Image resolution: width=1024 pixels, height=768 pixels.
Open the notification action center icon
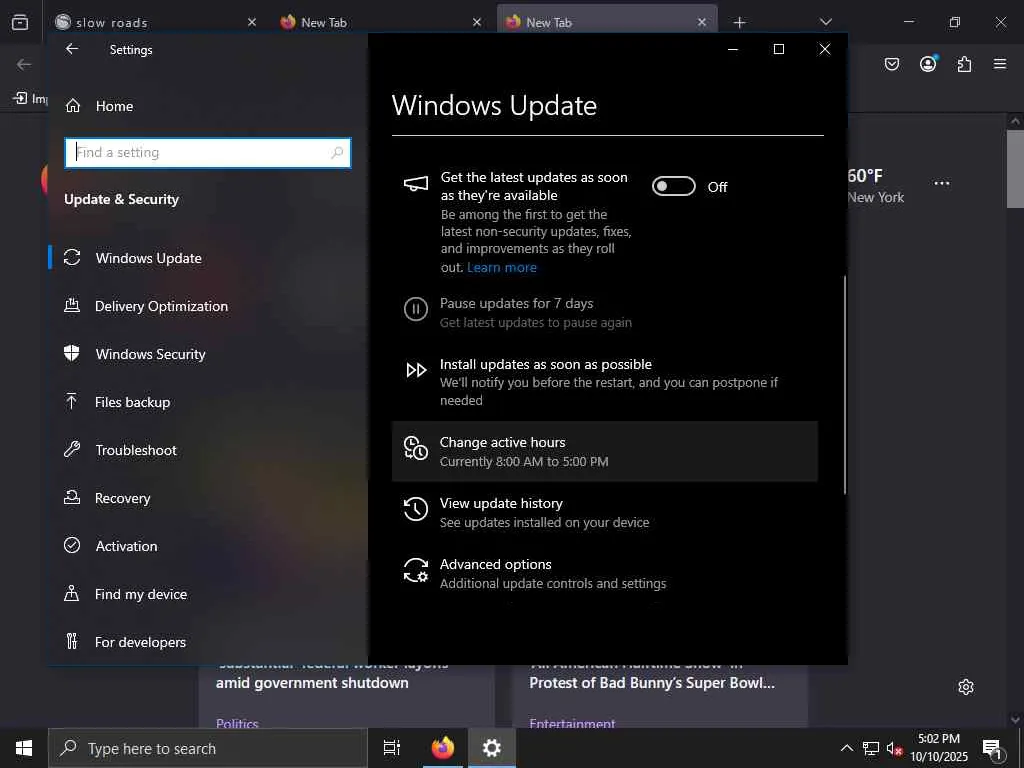click(x=992, y=749)
